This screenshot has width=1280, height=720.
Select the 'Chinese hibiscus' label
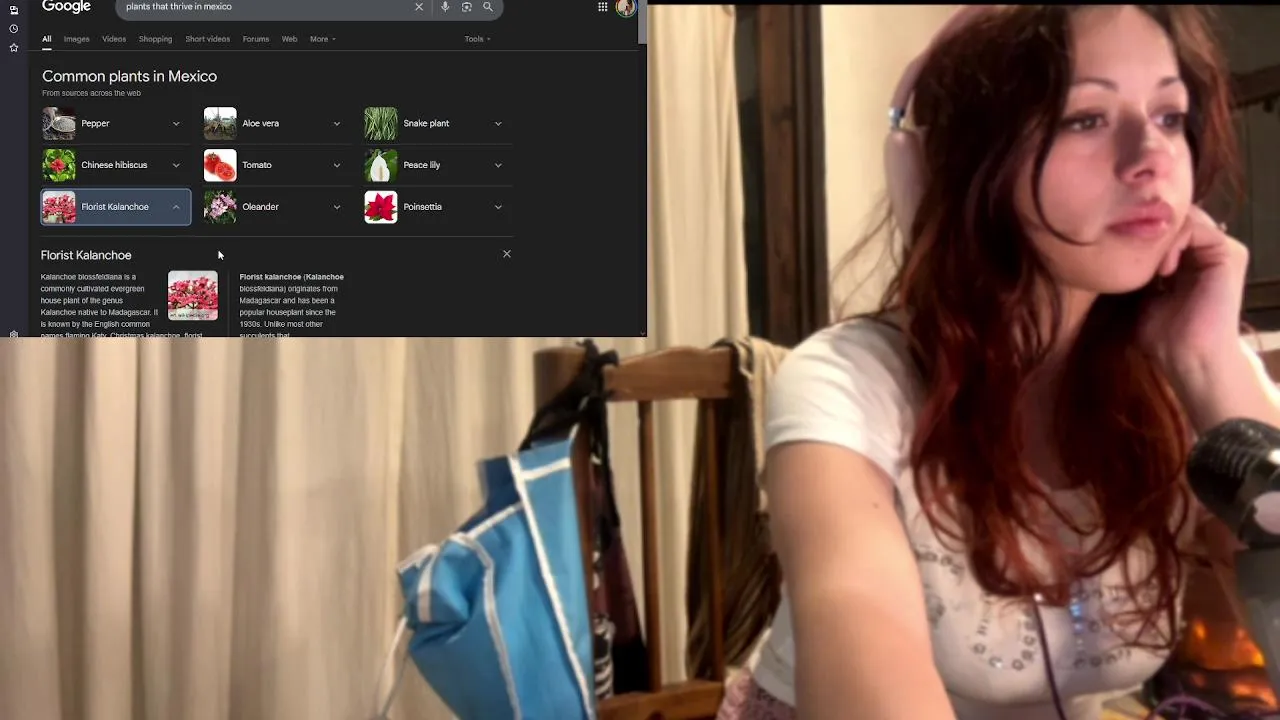pyautogui.click(x=114, y=165)
